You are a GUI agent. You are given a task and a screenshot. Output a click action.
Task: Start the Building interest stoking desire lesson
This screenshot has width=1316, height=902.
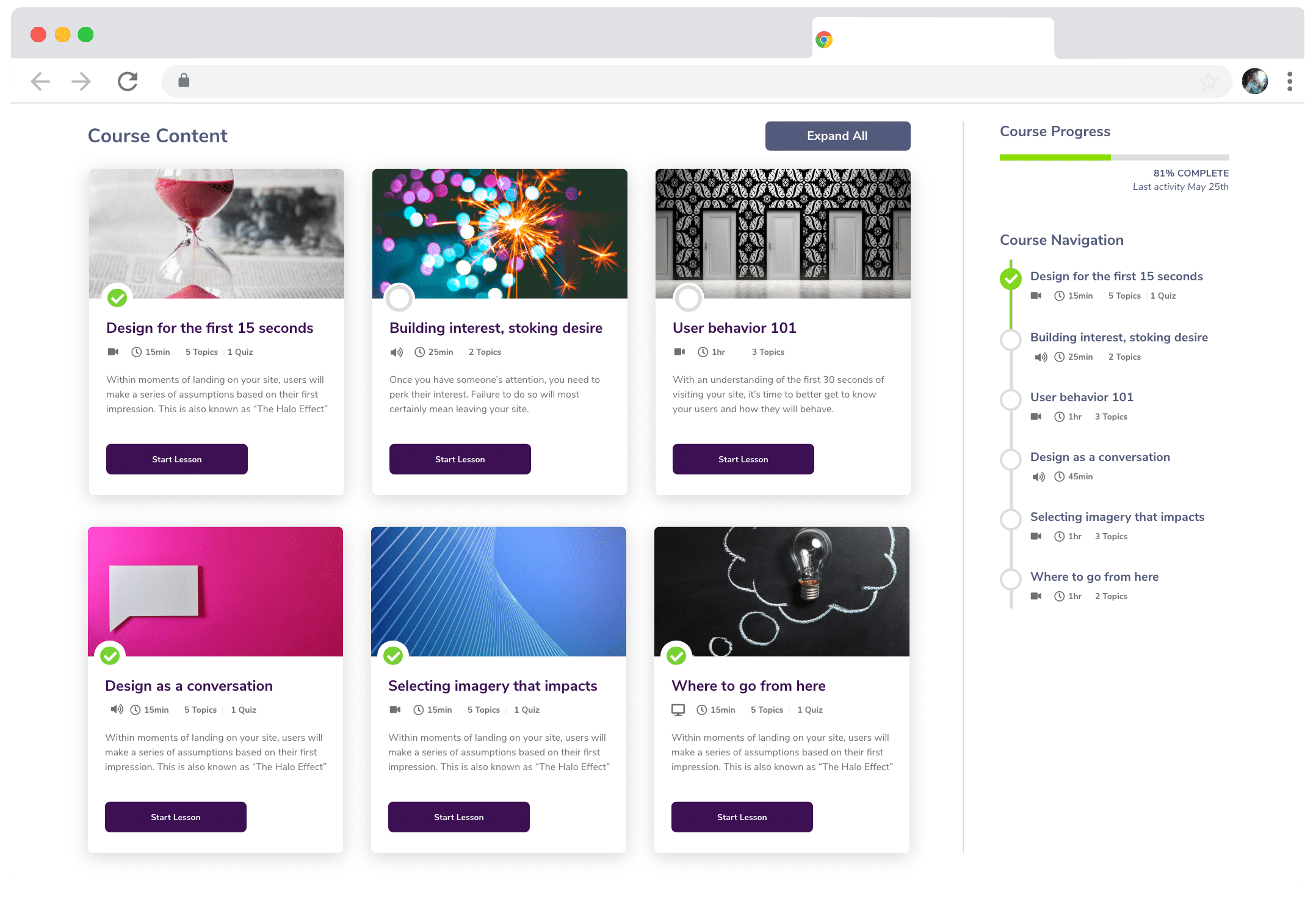[x=459, y=459]
